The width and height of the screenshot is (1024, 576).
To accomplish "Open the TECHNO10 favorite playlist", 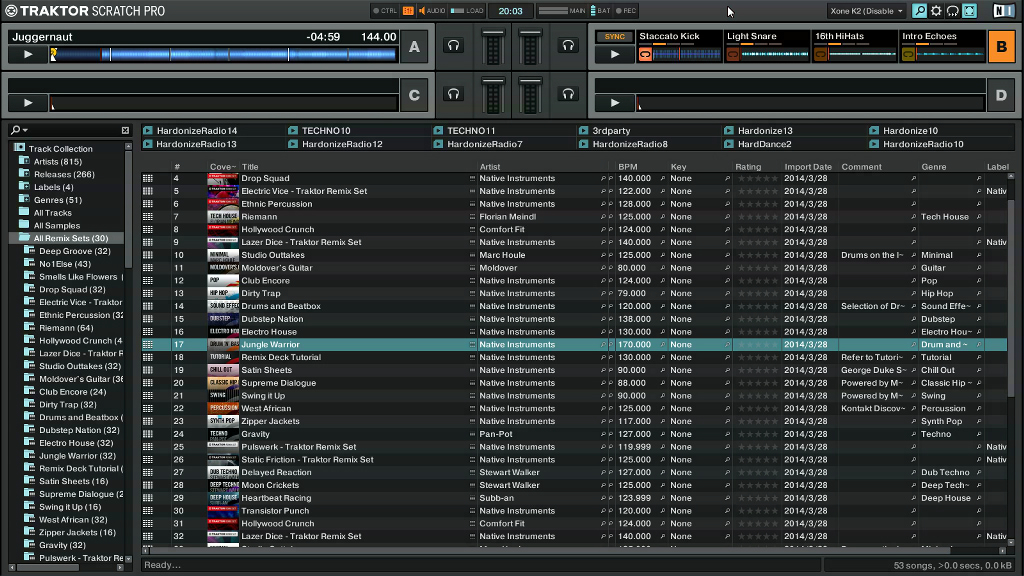I will point(326,131).
